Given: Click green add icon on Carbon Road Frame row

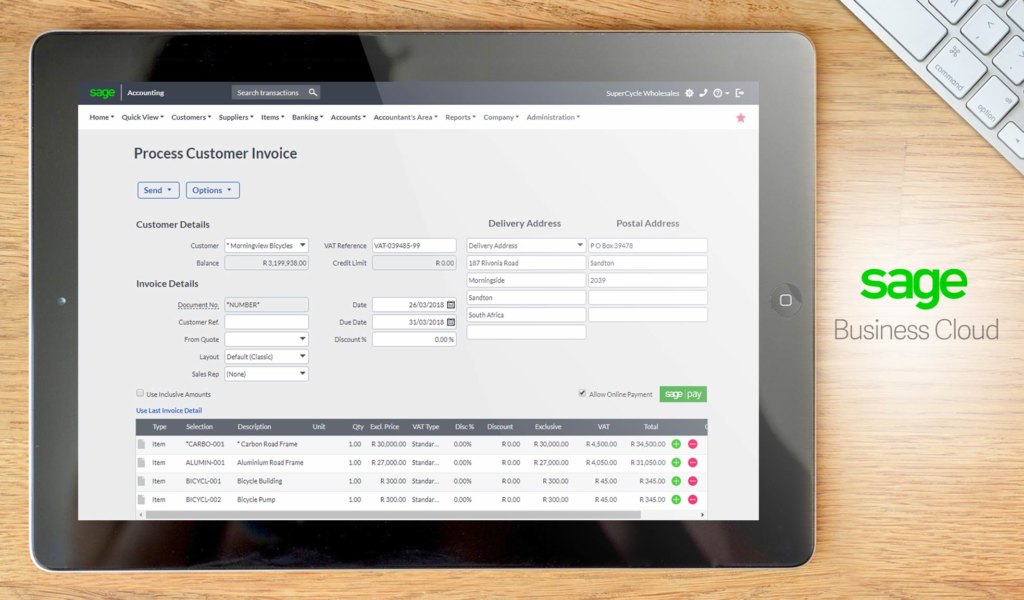Looking at the screenshot, I should [676, 444].
